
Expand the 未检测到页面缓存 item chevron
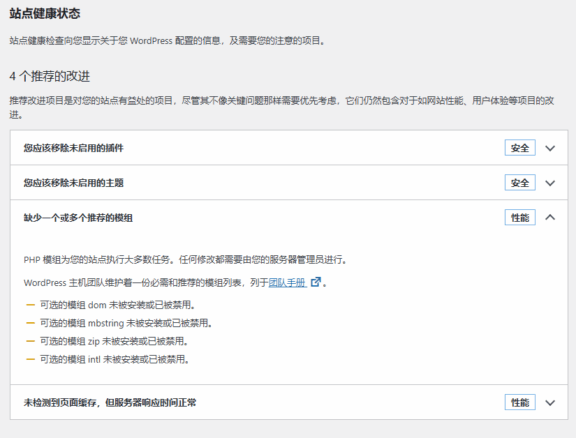[x=550, y=403]
